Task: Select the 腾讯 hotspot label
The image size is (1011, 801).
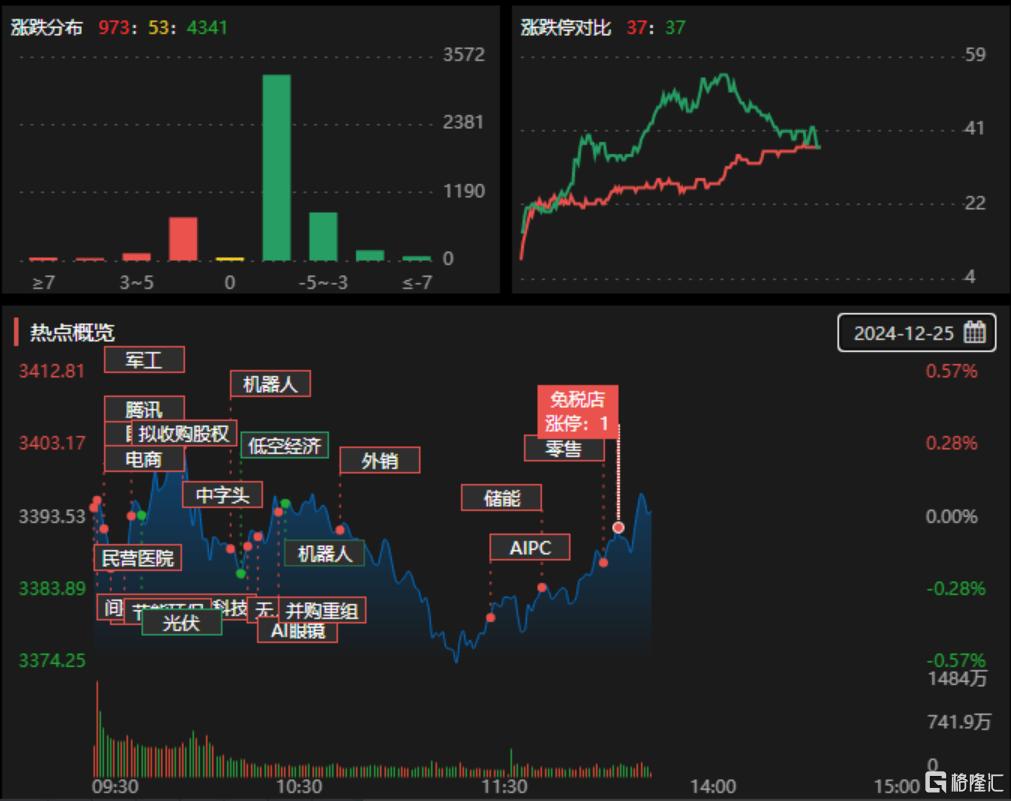Action: (x=144, y=408)
